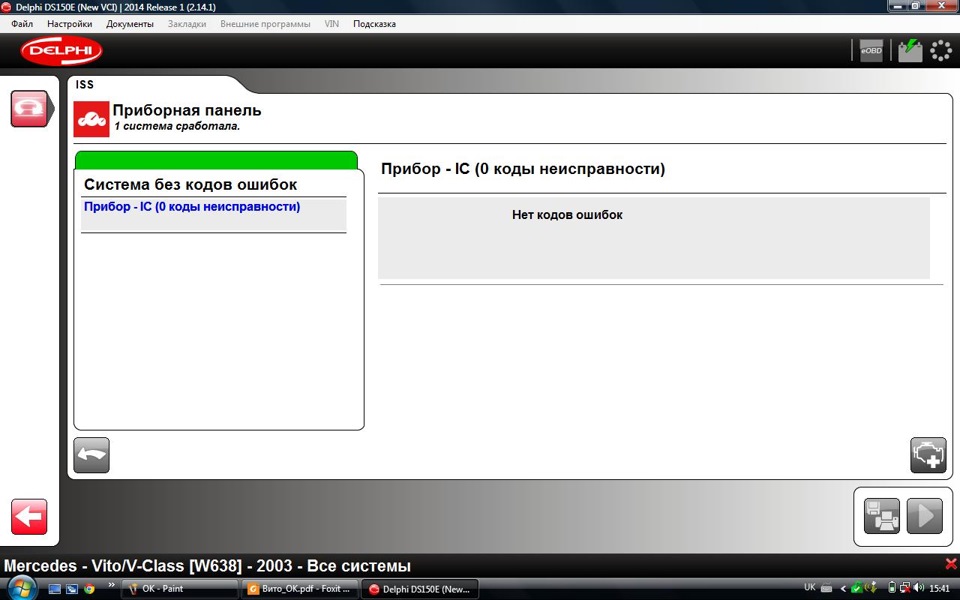
Task: Click the grey curved back arrow button
Action: (91, 455)
